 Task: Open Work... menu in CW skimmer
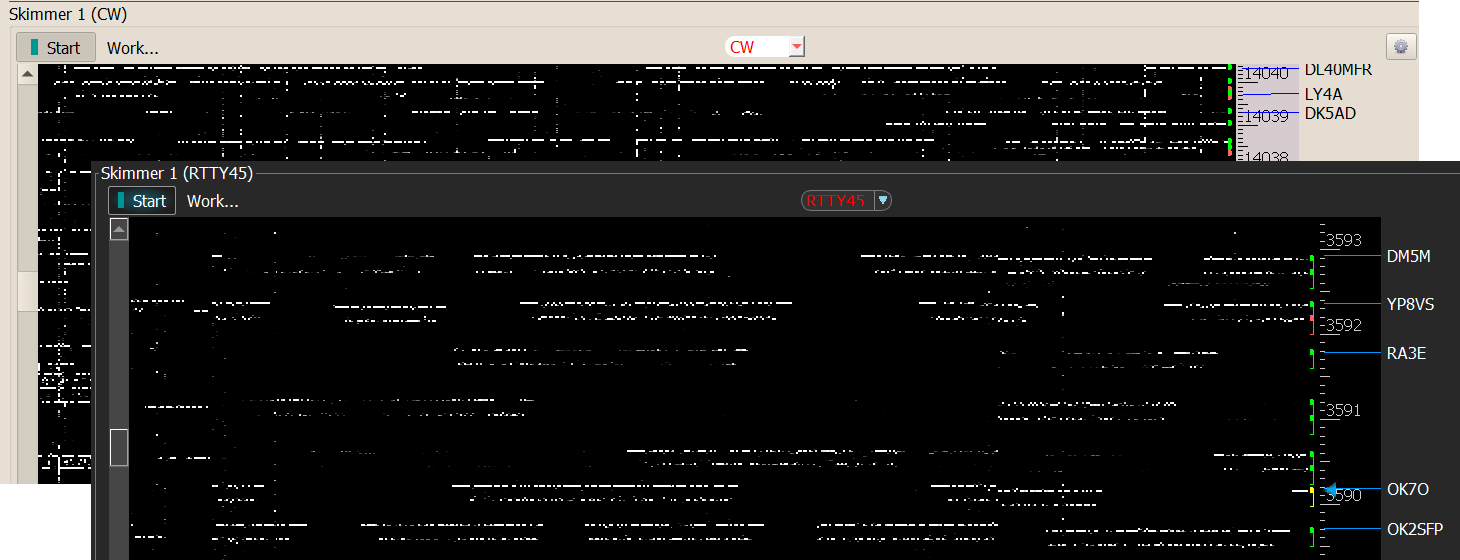(133, 48)
